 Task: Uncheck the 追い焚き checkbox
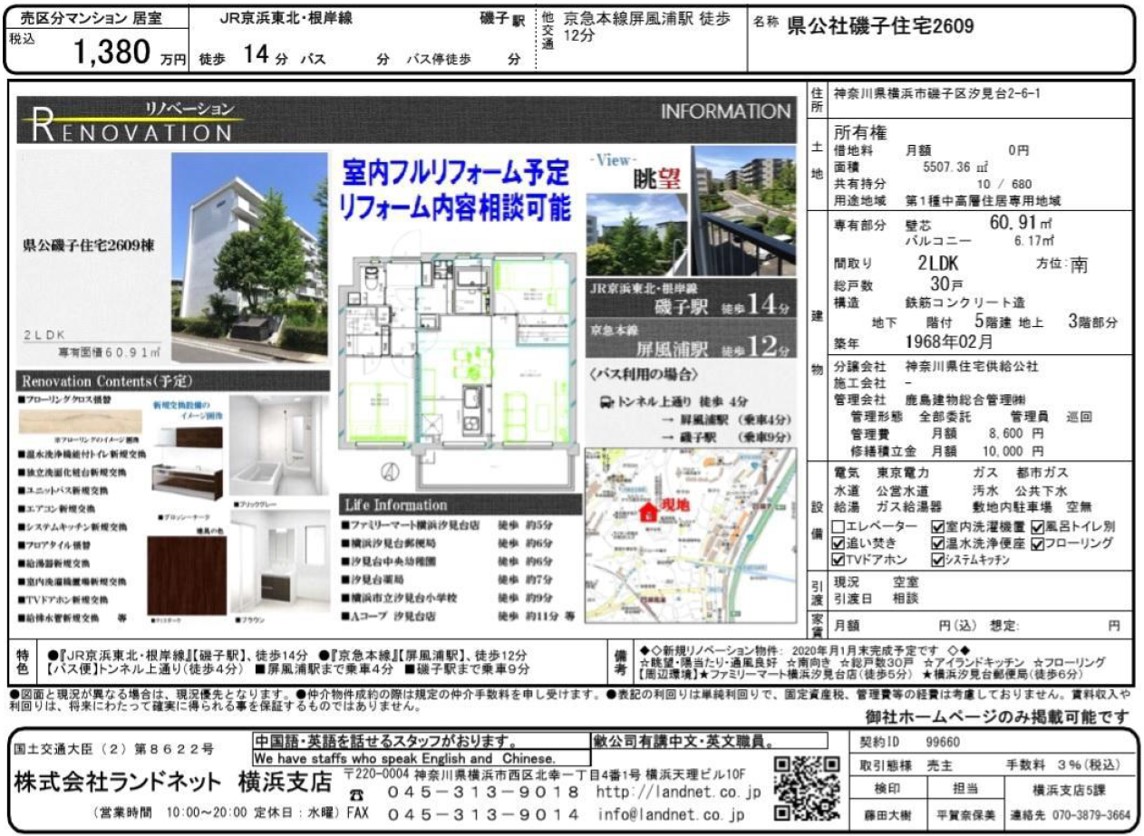(x=839, y=543)
